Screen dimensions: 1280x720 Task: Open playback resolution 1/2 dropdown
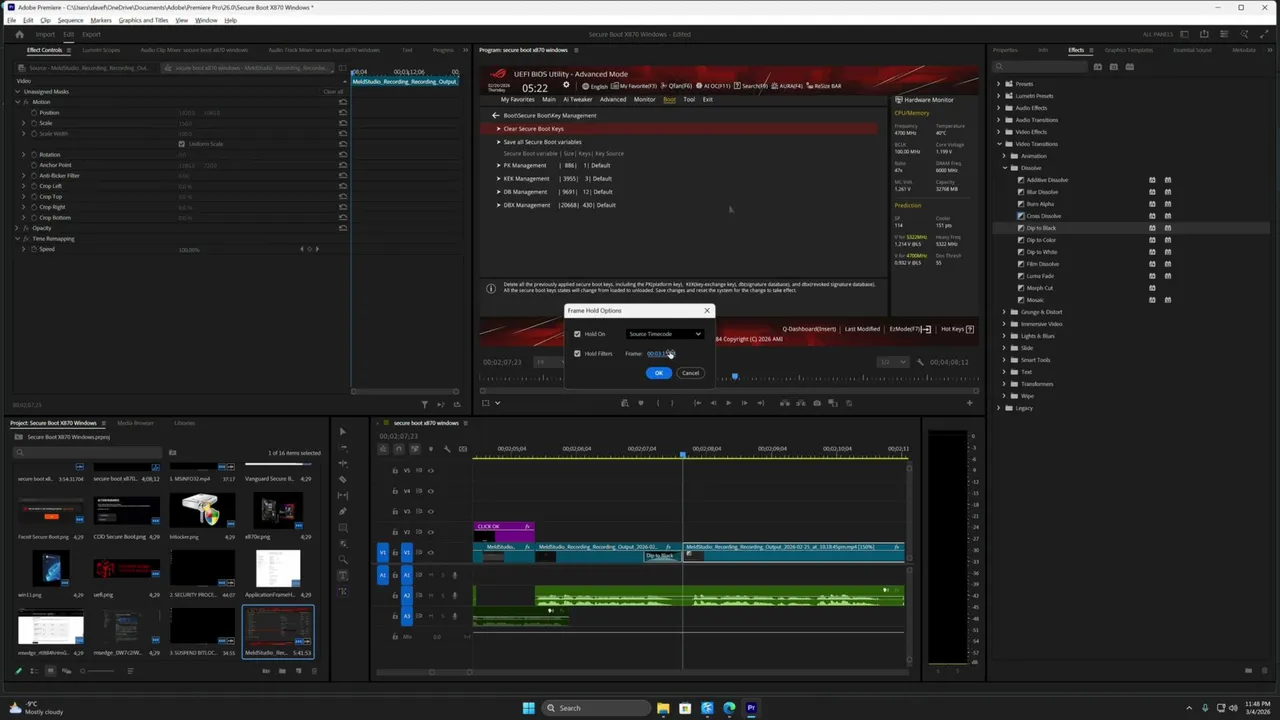click(x=893, y=362)
